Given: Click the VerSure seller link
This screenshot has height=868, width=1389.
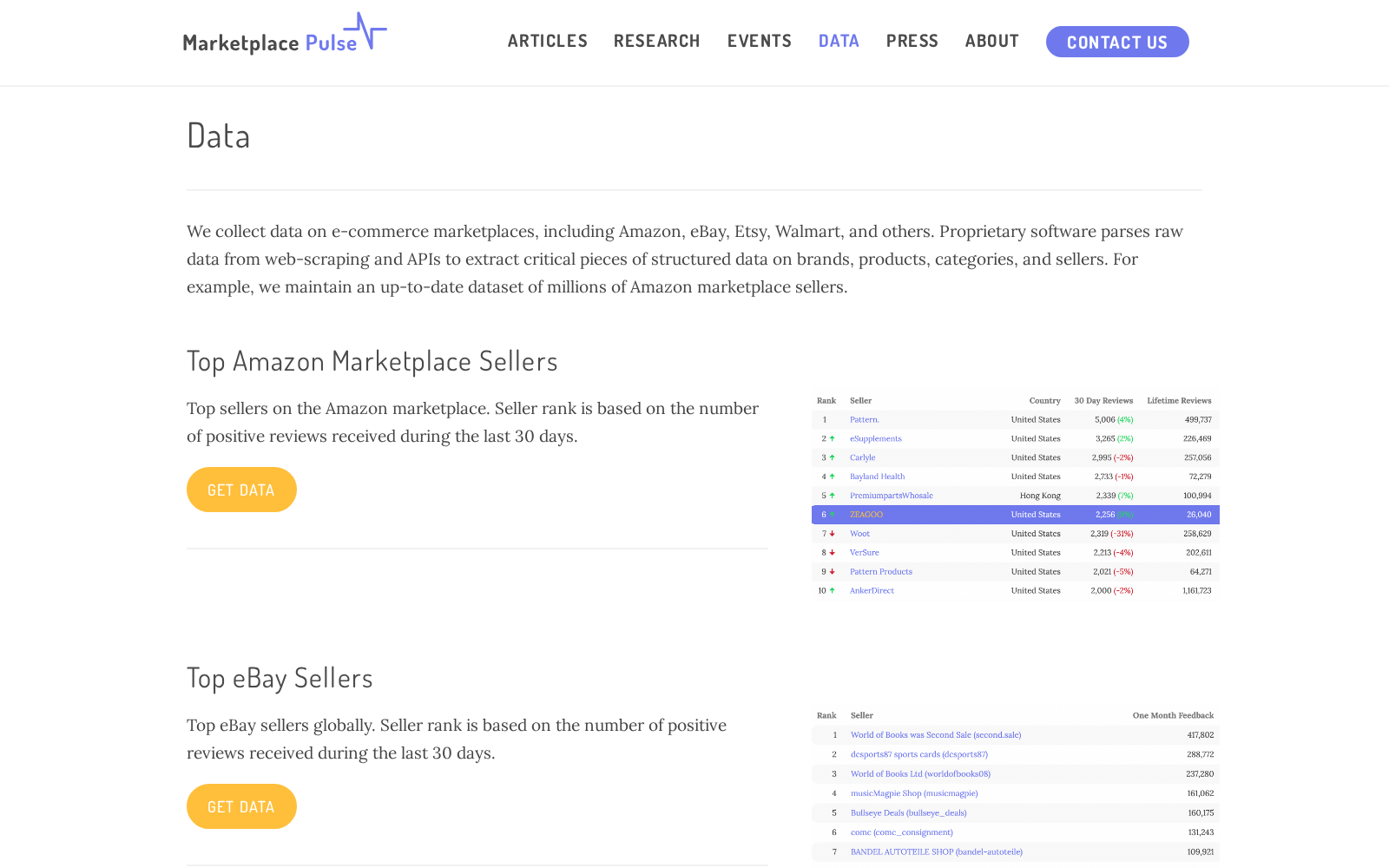Looking at the screenshot, I should point(864,553).
